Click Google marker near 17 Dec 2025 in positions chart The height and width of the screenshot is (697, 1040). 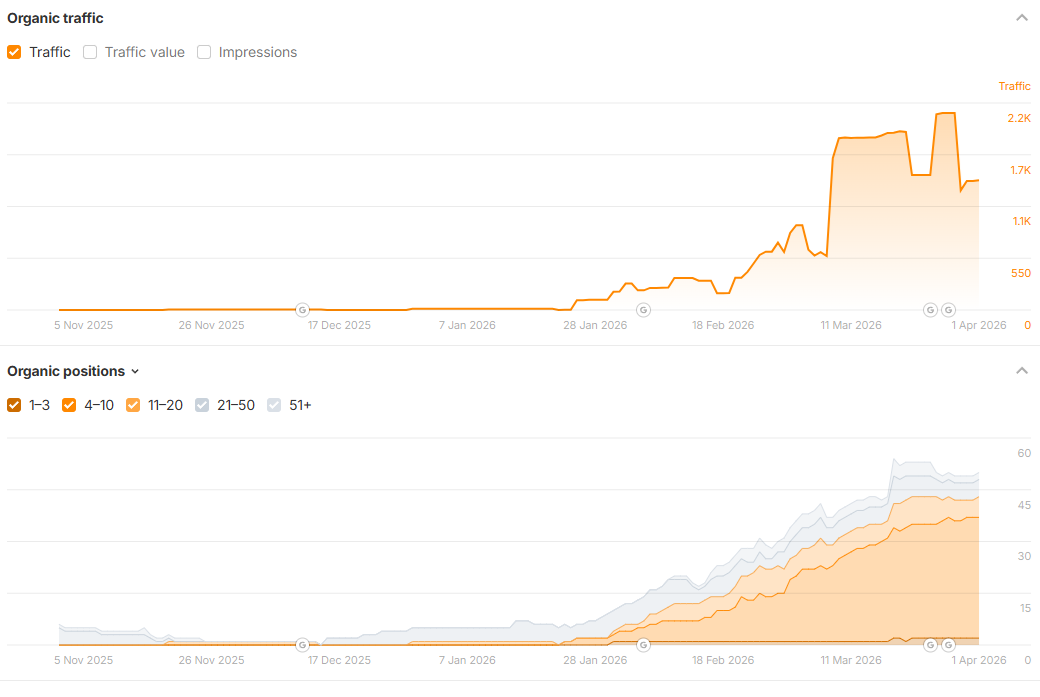302,645
